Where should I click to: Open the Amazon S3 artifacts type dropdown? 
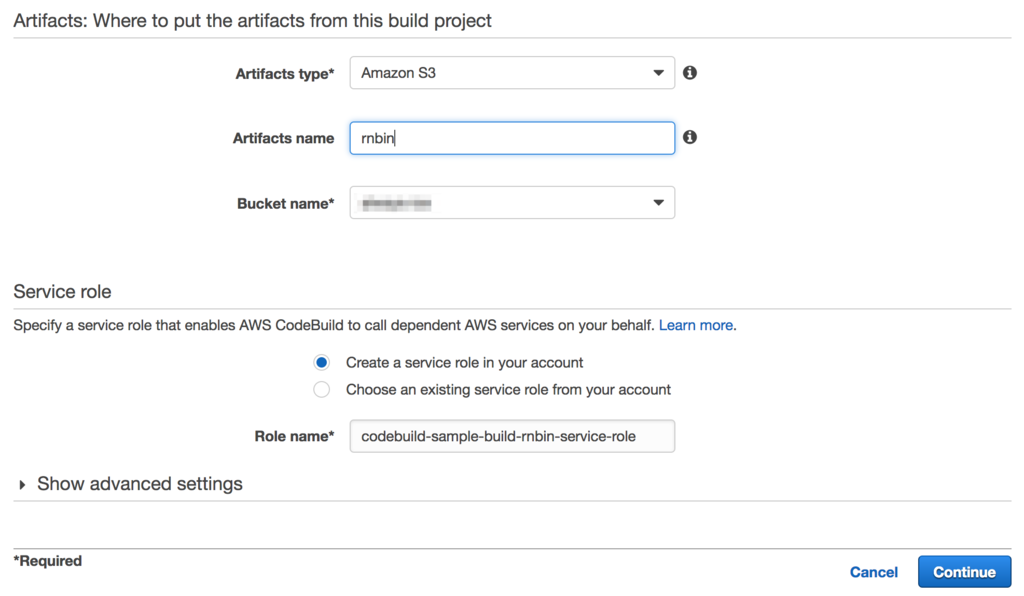(512, 72)
